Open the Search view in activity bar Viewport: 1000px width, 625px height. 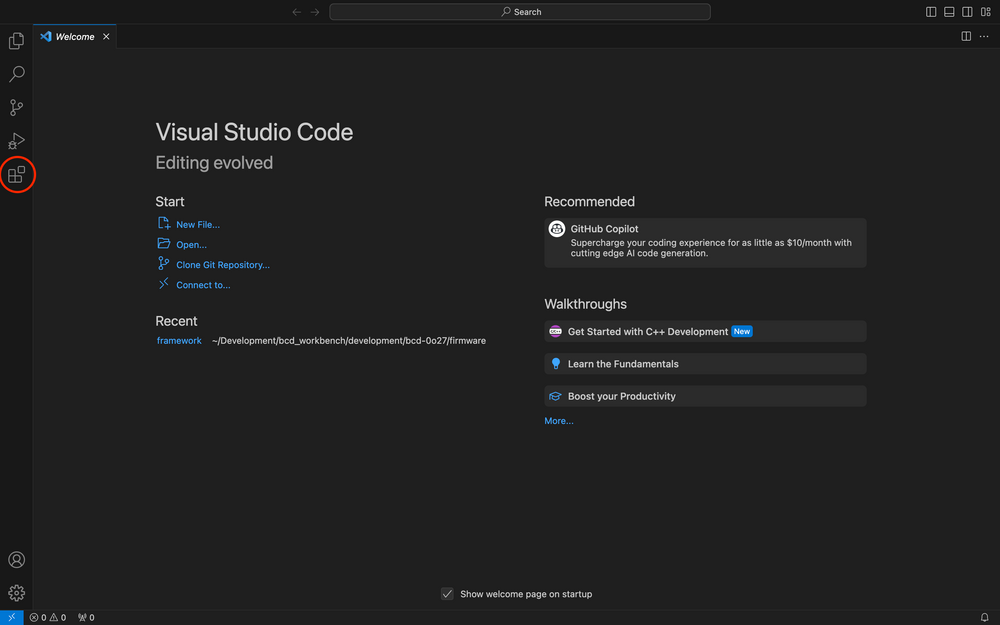click(16, 74)
